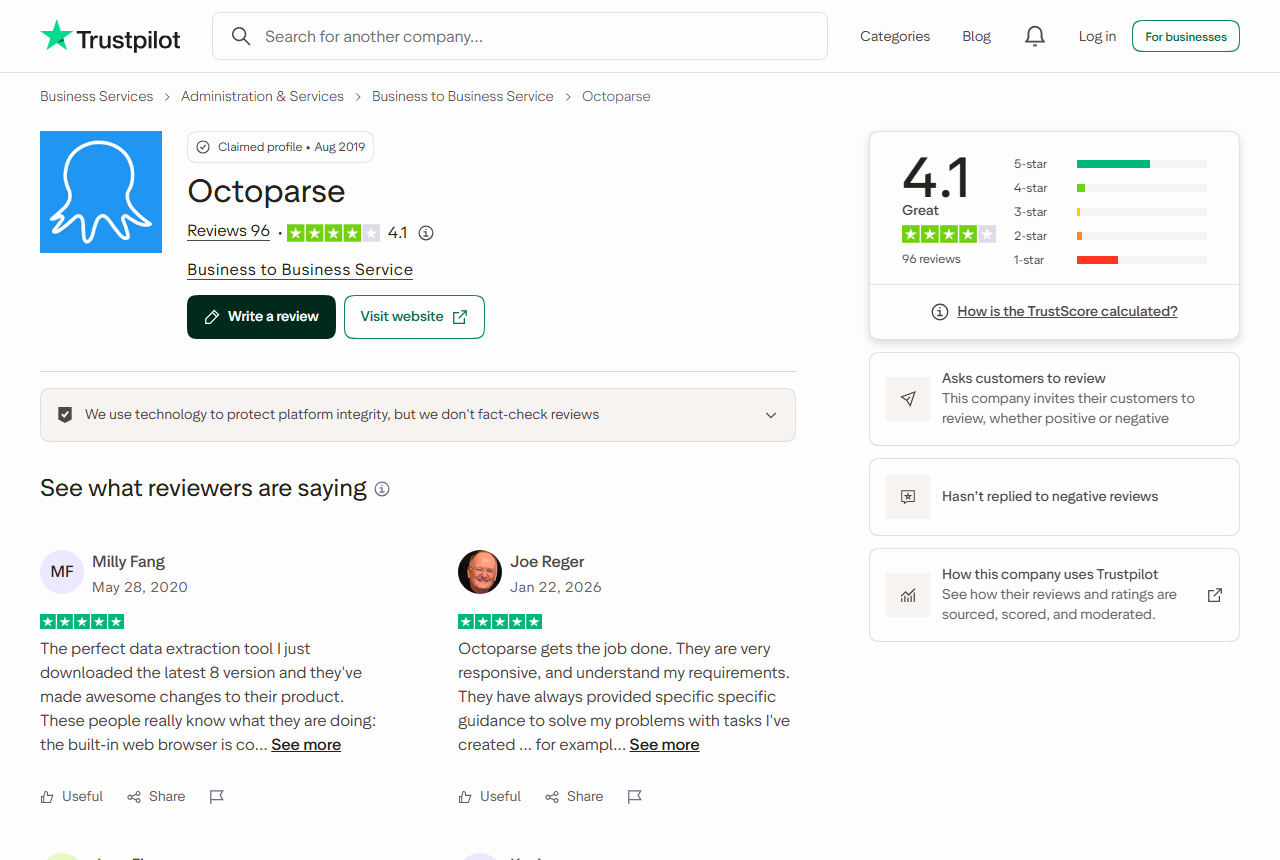
Task: Click the Jan 22, 2026 review date
Action: 556,587
